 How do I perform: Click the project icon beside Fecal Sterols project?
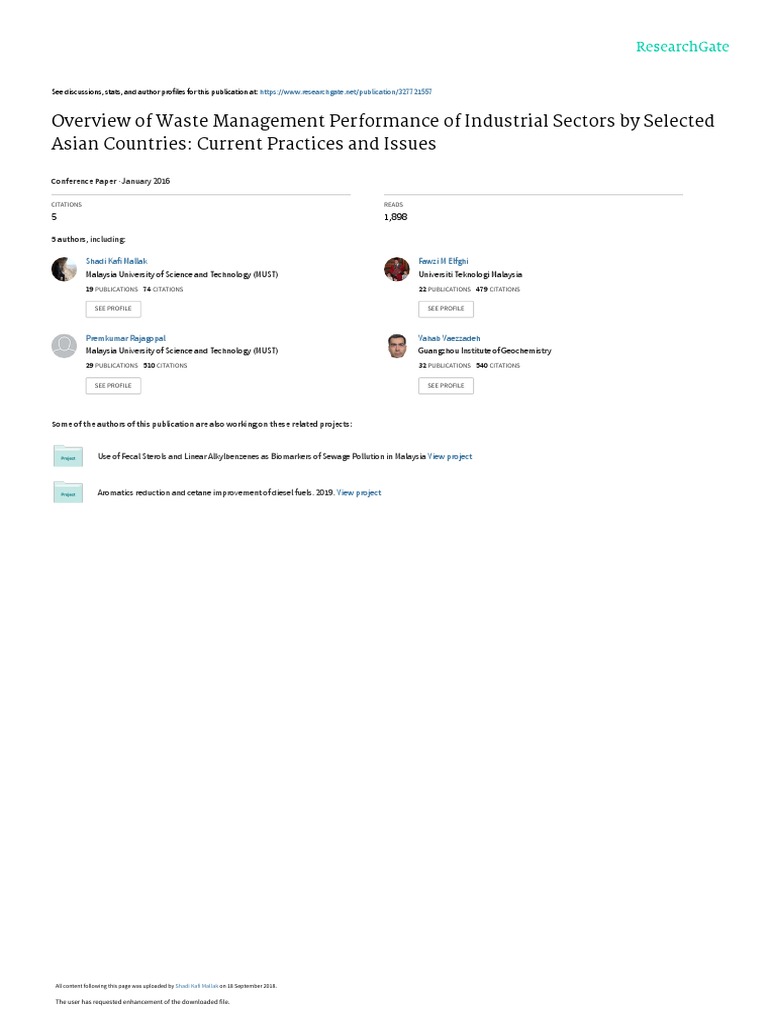tap(68, 456)
